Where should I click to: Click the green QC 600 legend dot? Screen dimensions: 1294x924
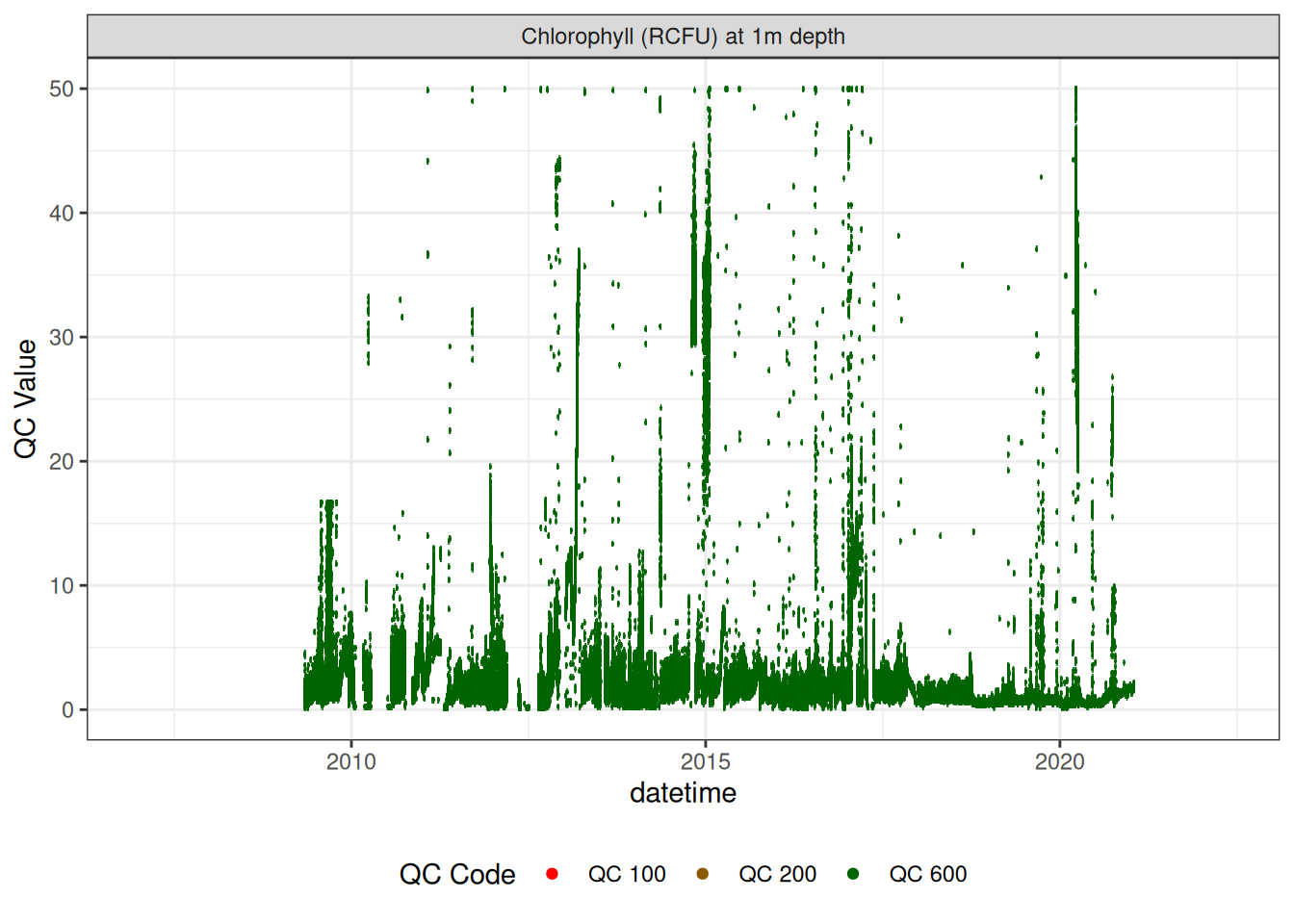point(853,874)
